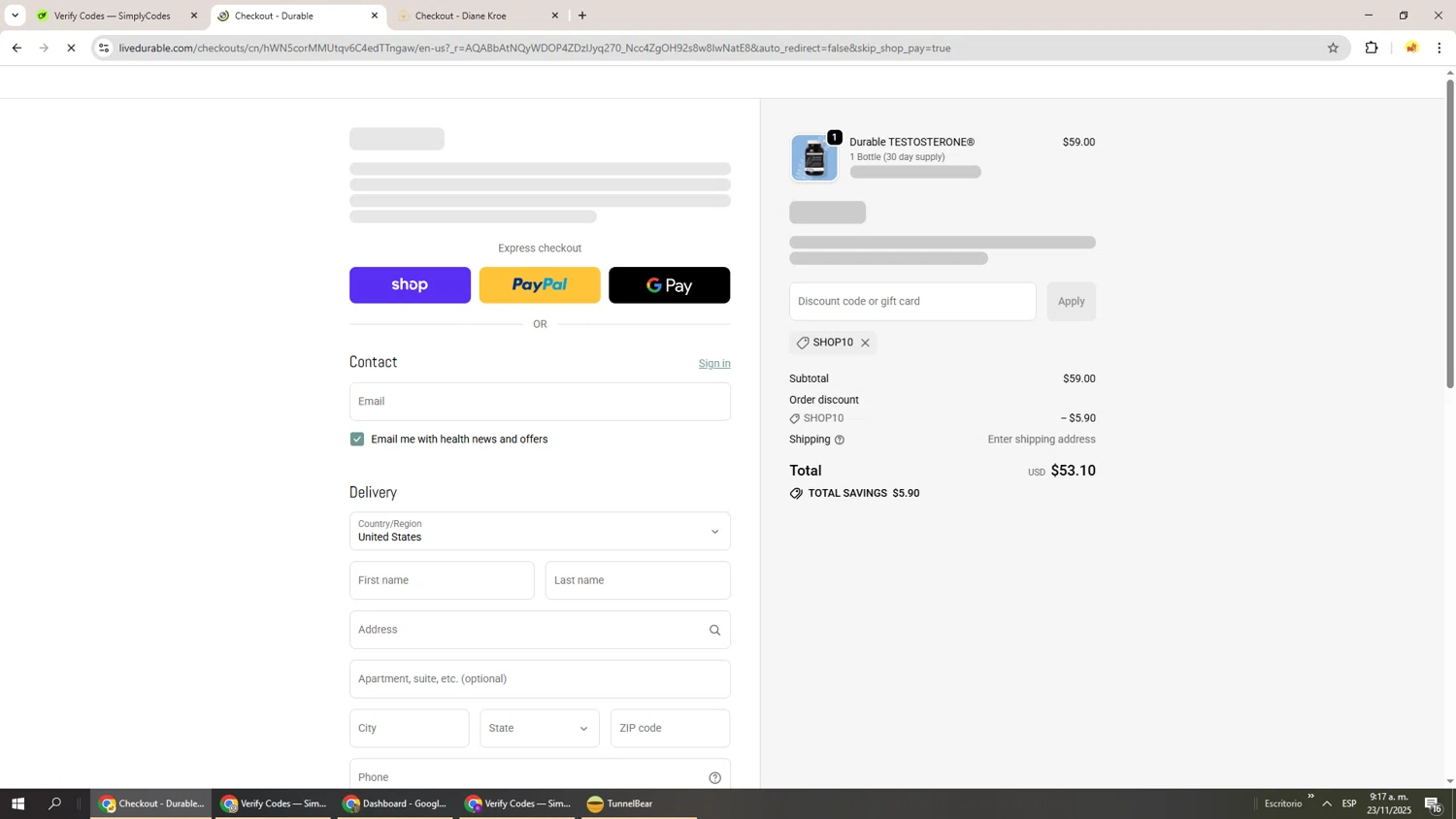Show shipping info help icon
Viewport: 1456px width, 819px height.
(840, 440)
